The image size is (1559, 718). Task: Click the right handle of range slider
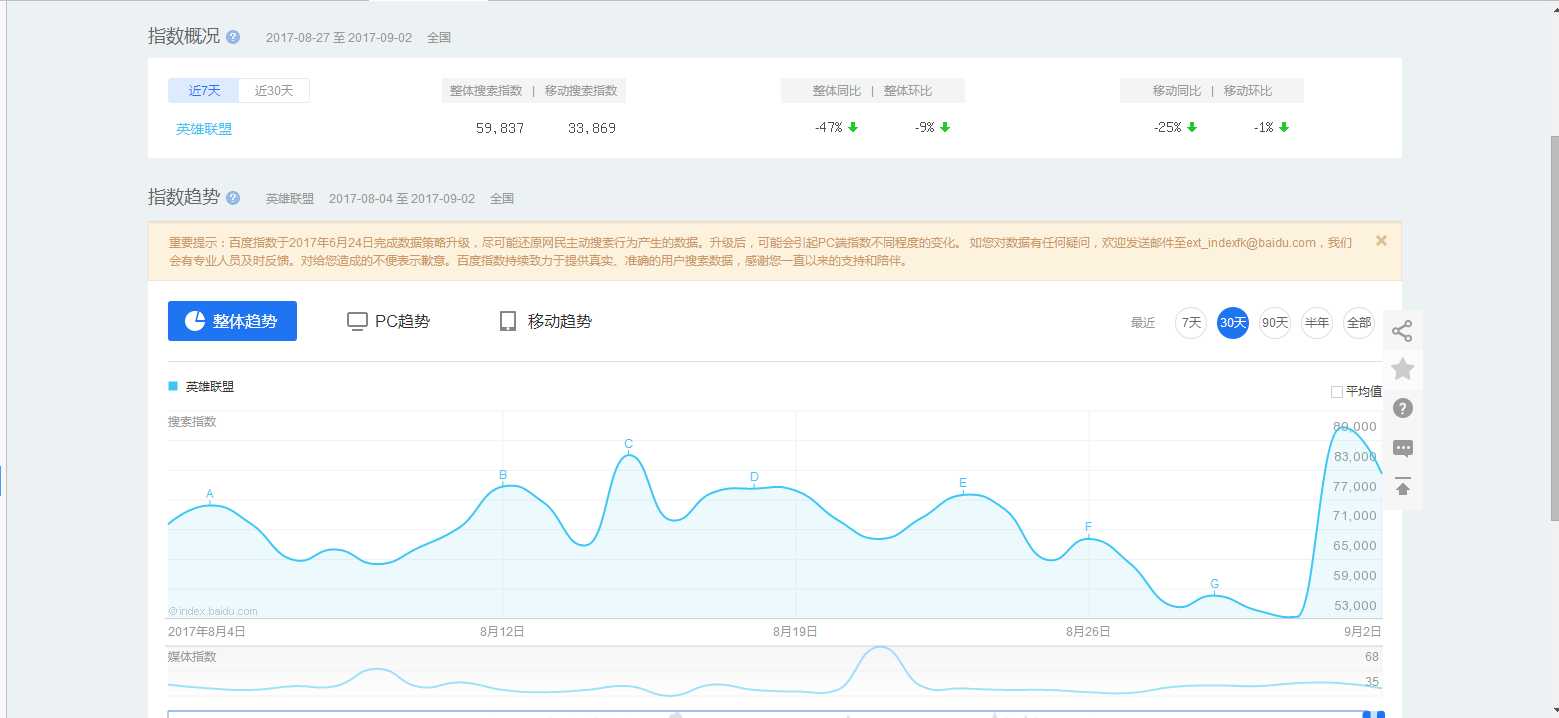click(1380, 714)
